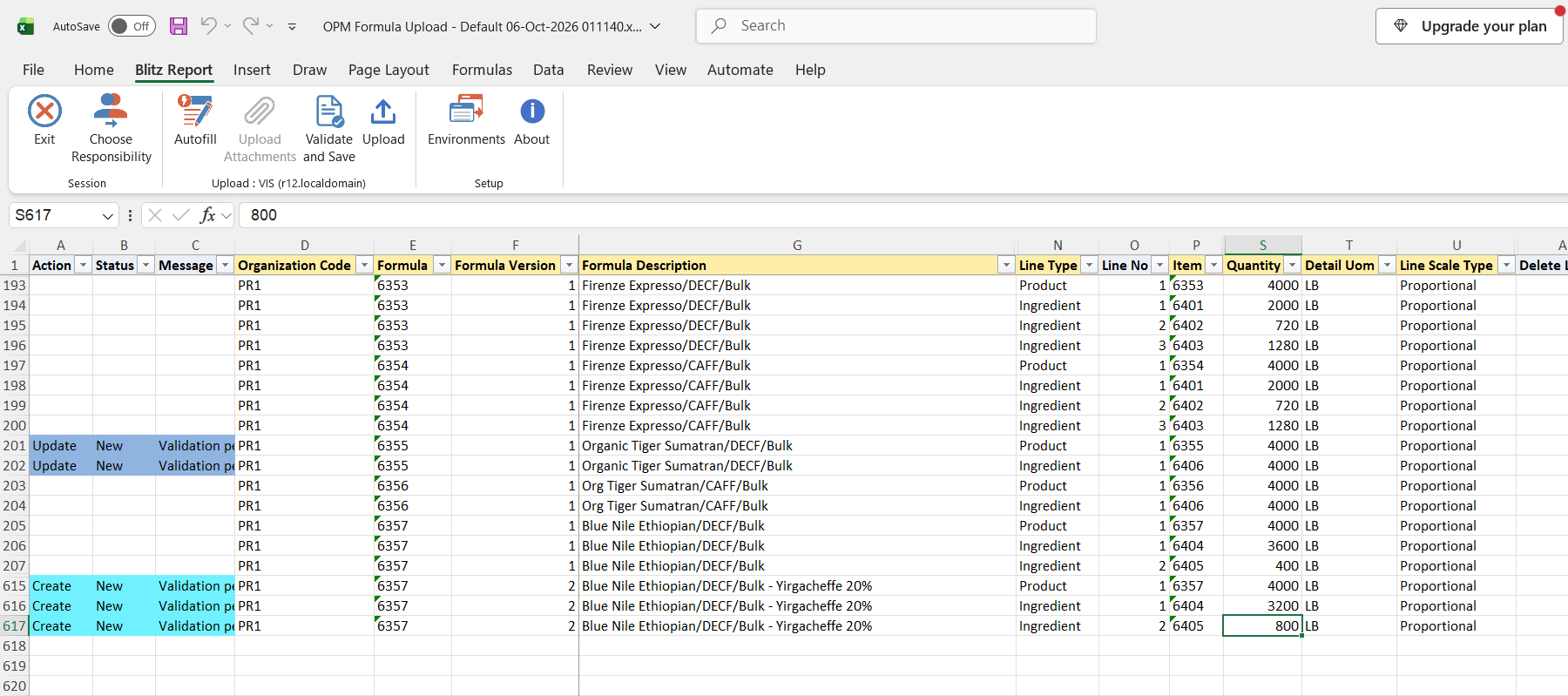Click the Upload arrow icon
Screen dimensions: 1568x696
pyautogui.click(x=383, y=111)
